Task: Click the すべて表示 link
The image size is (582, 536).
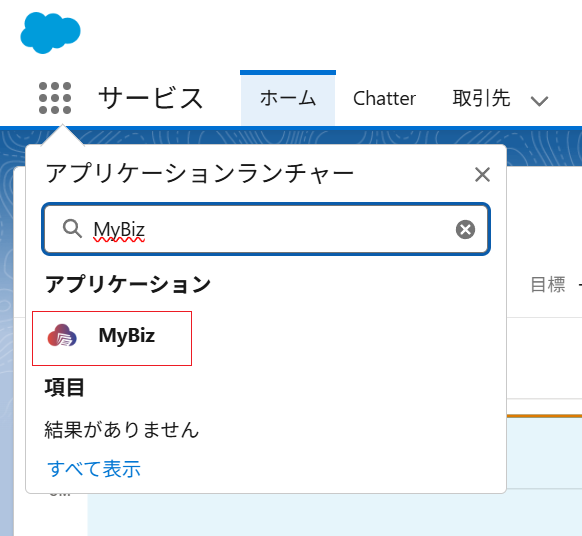Action: click(94, 468)
